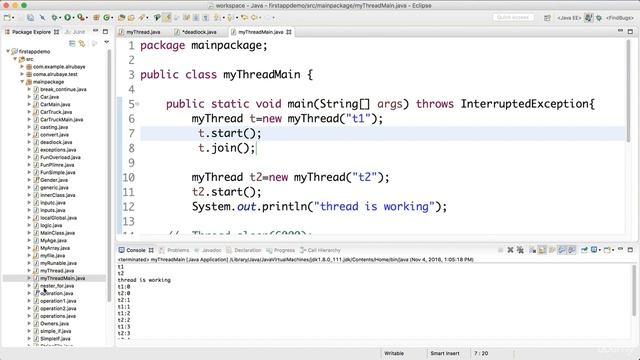Toggle Scroll Lock in Console toolbar

coord(542,250)
